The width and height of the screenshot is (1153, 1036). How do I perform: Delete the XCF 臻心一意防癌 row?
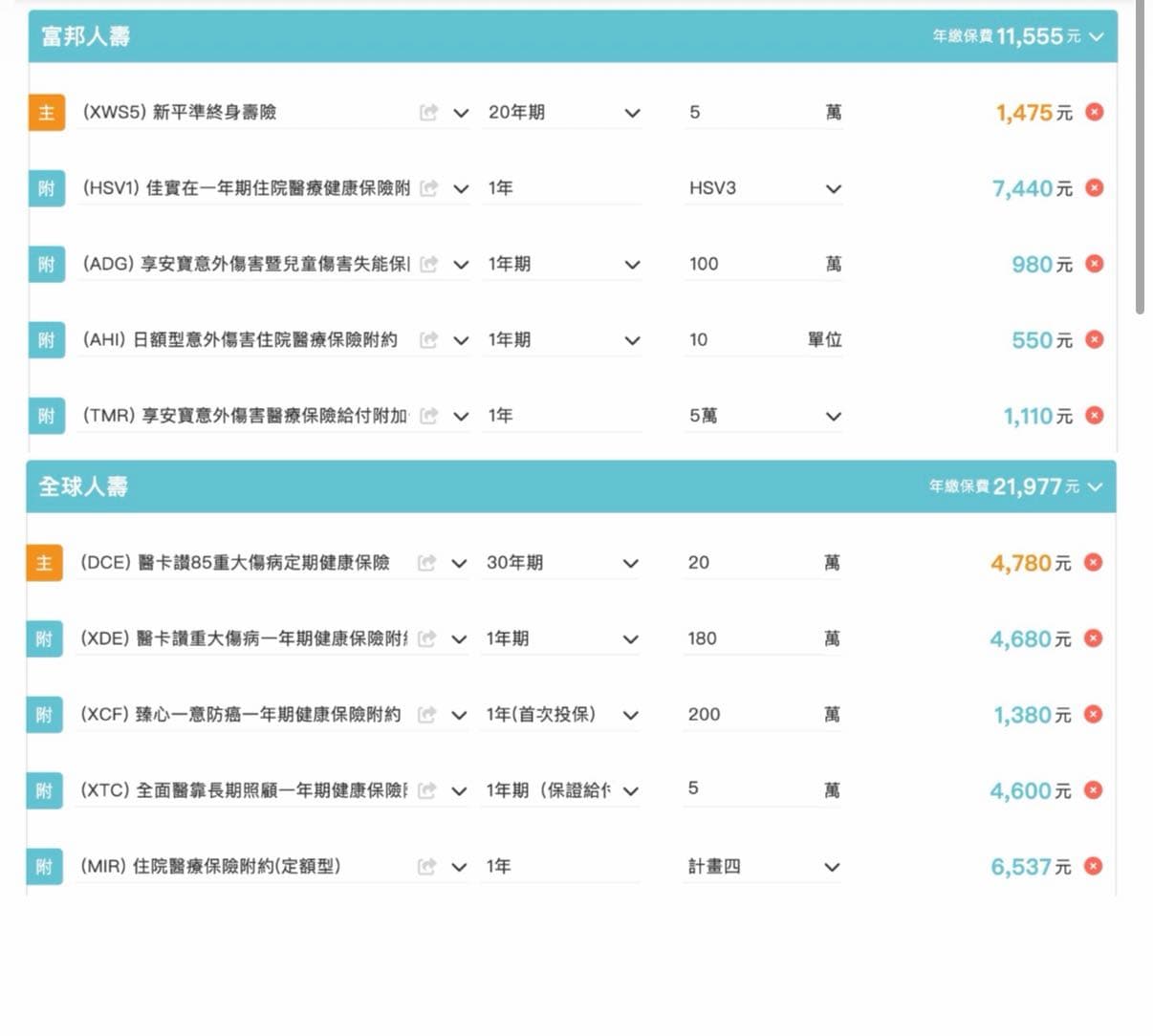coord(1093,714)
